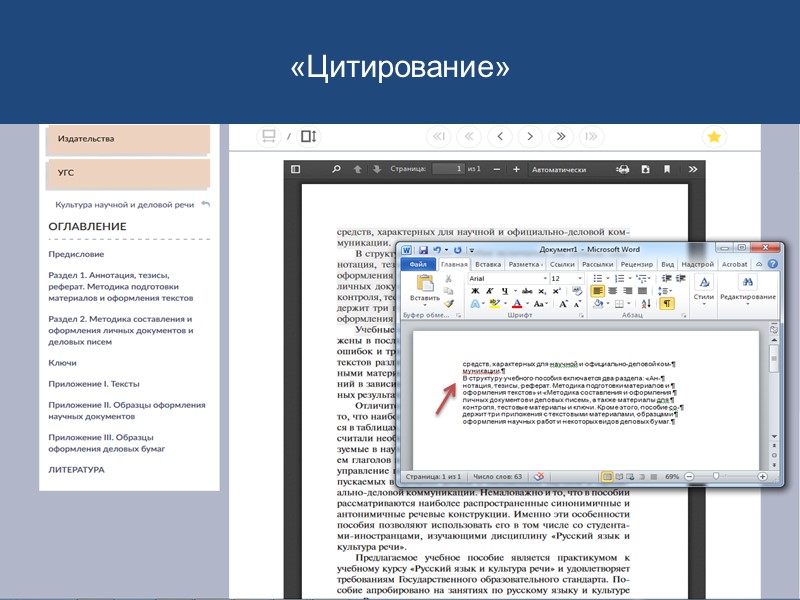Switch to Вид ribbon tab
The image size is (800, 600).
pos(667,264)
